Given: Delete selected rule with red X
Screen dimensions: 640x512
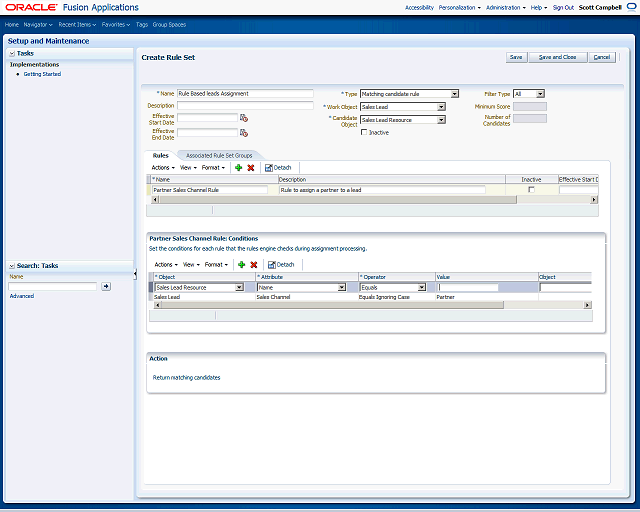Looking at the screenshot, I should click(x=251, y=167).
